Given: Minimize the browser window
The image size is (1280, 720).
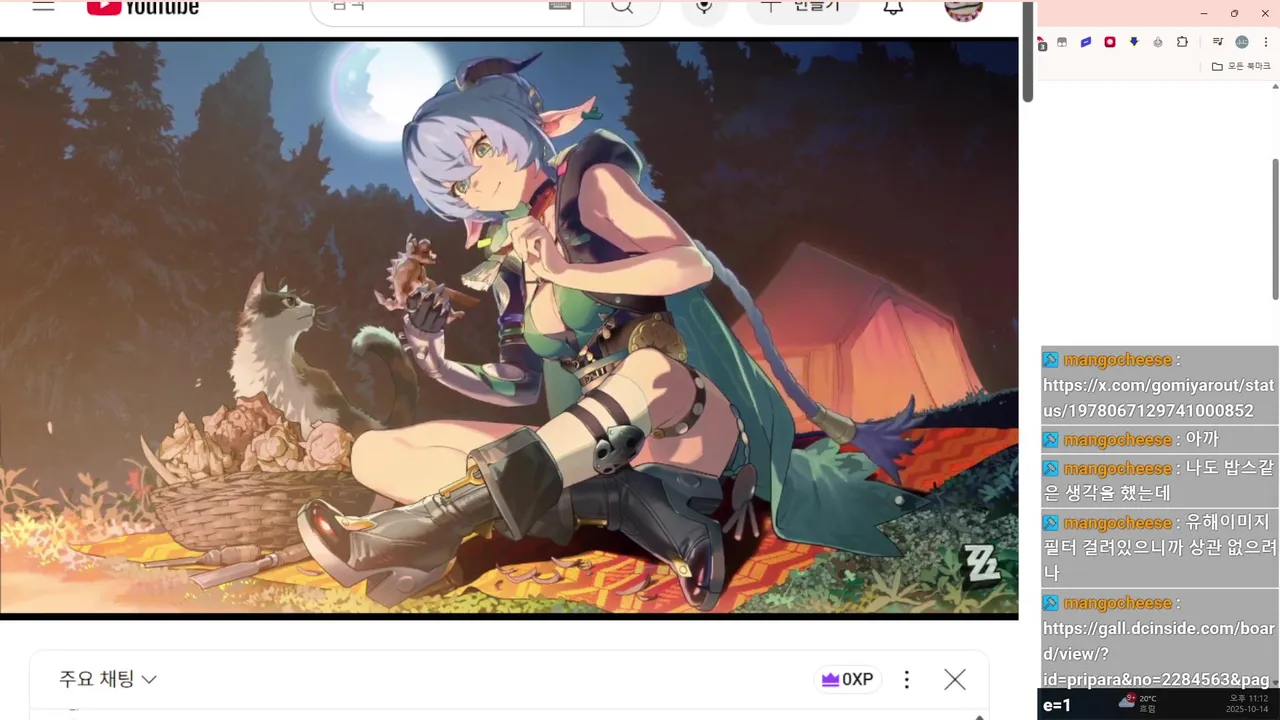Looking at the screenshot, I should pos(1203,13).
